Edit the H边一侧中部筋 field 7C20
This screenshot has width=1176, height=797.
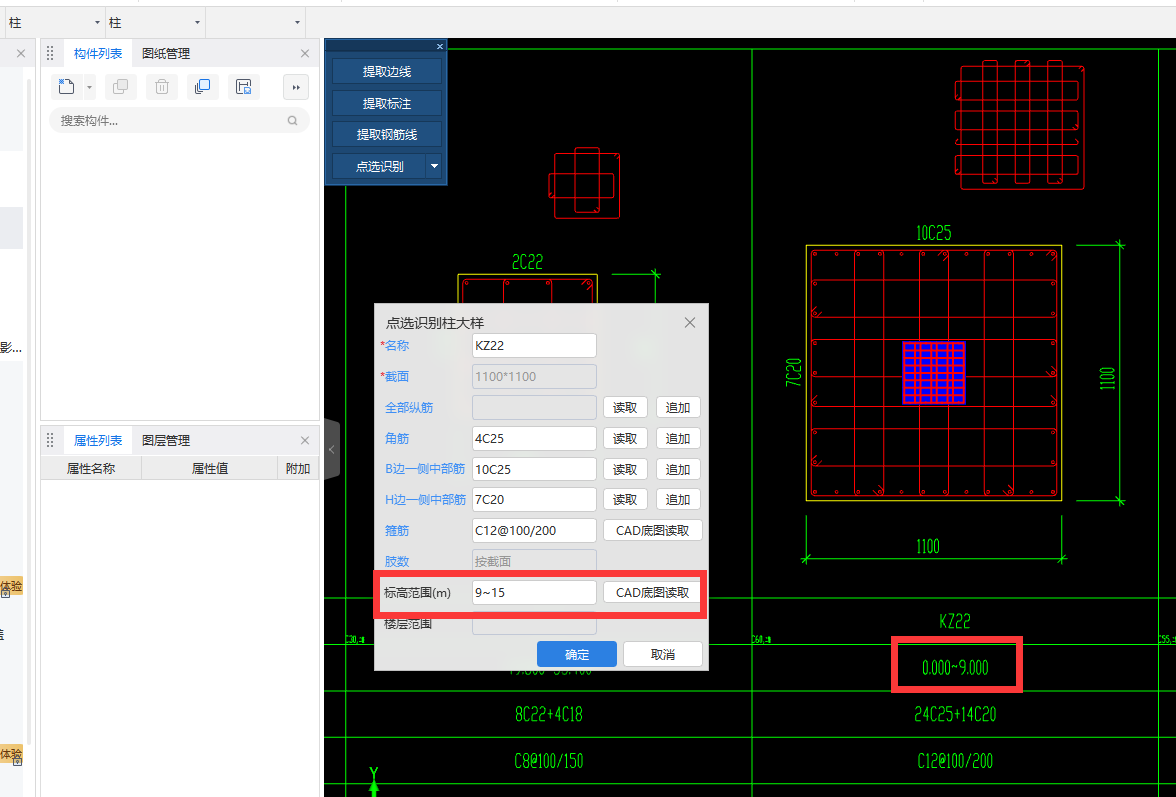click(534, 499)
